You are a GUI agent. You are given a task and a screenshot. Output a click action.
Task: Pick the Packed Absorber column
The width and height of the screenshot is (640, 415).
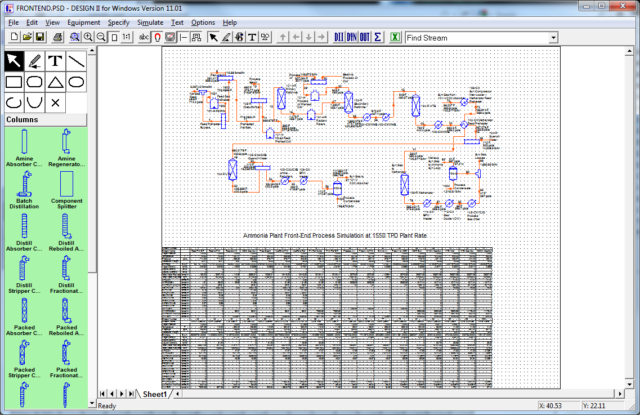[x=24, y=317]
